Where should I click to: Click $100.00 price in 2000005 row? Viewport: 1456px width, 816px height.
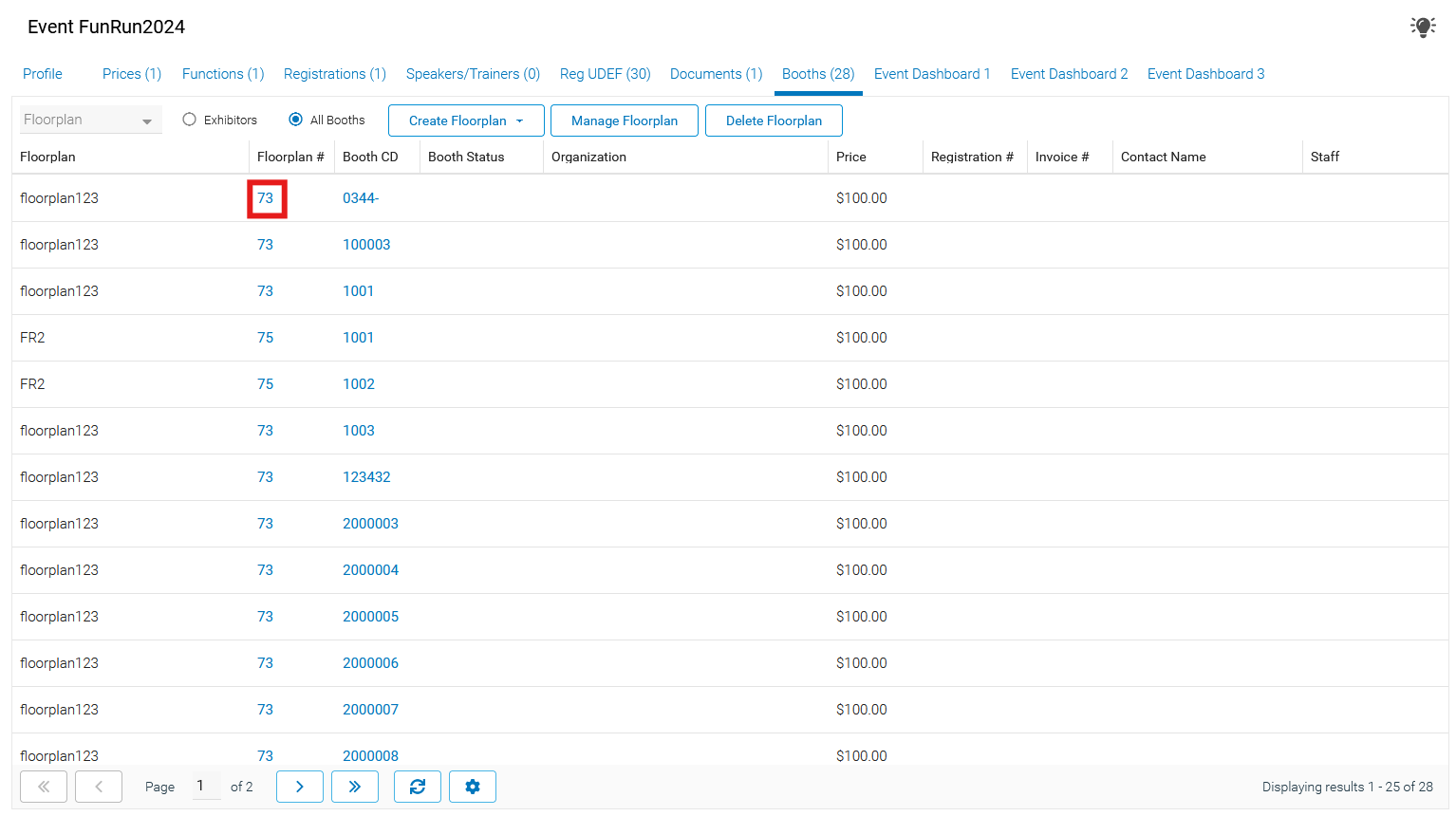coord(862,617)
